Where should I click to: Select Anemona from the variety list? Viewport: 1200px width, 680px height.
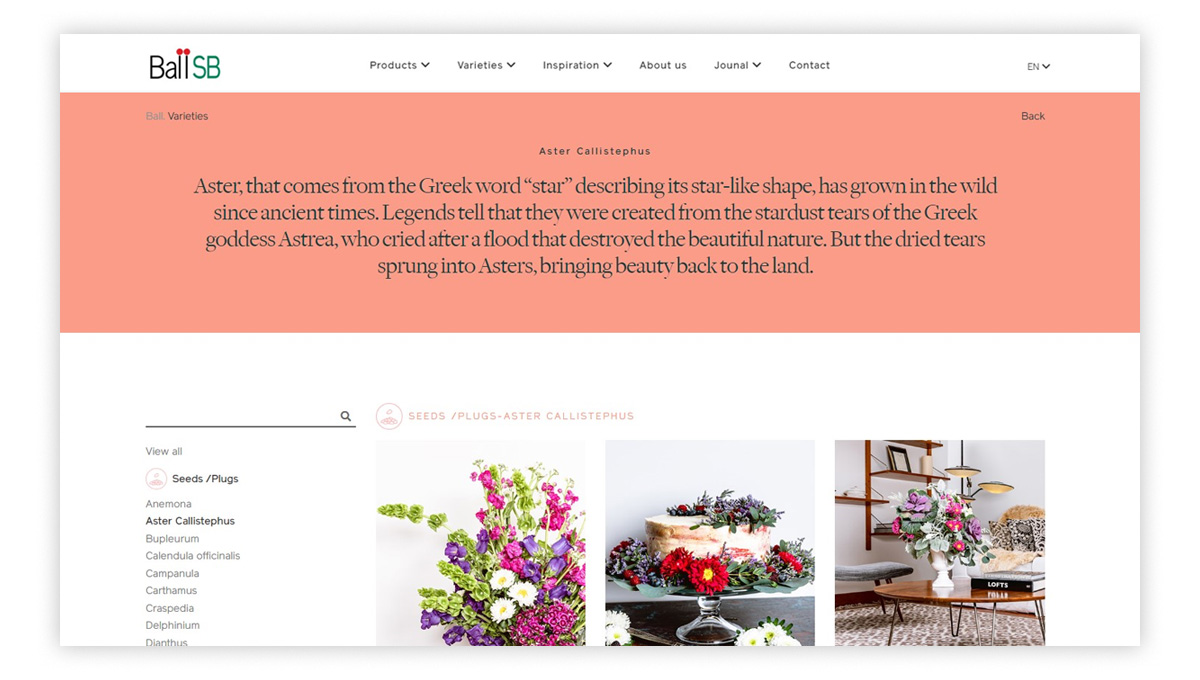point(168,504)
